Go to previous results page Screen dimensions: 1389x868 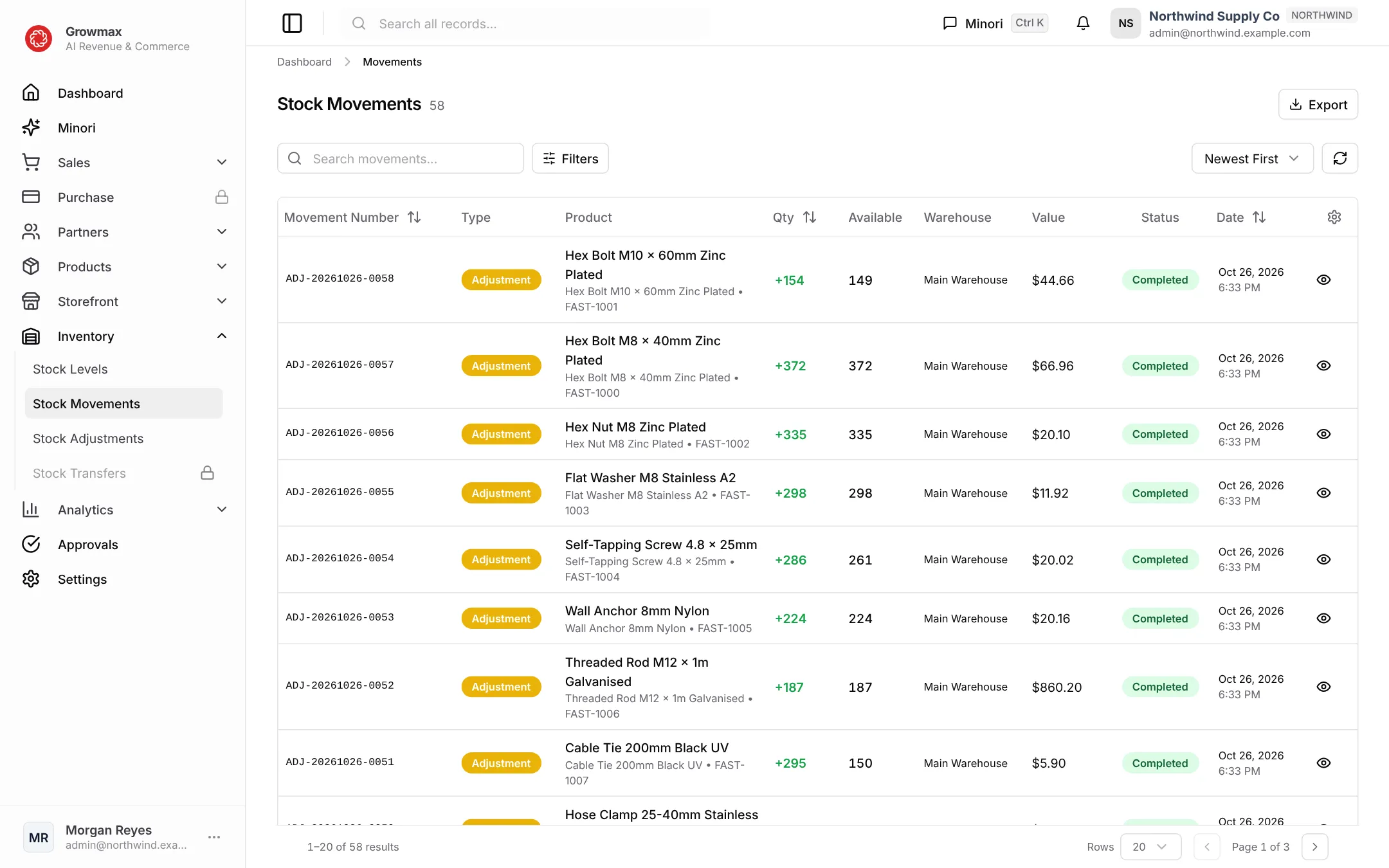(x=1207, y=847)
